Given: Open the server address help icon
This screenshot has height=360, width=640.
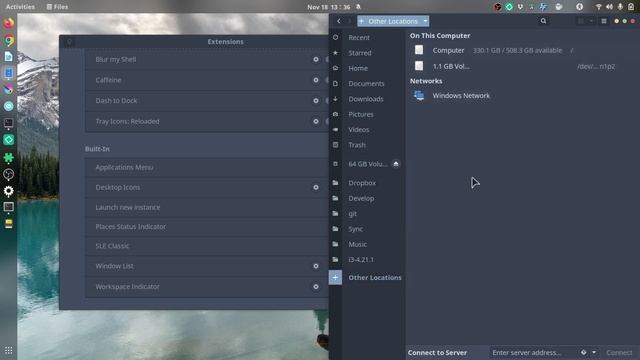Looking at the screenshot, I should pyautogui.click(x=583, y=352).
